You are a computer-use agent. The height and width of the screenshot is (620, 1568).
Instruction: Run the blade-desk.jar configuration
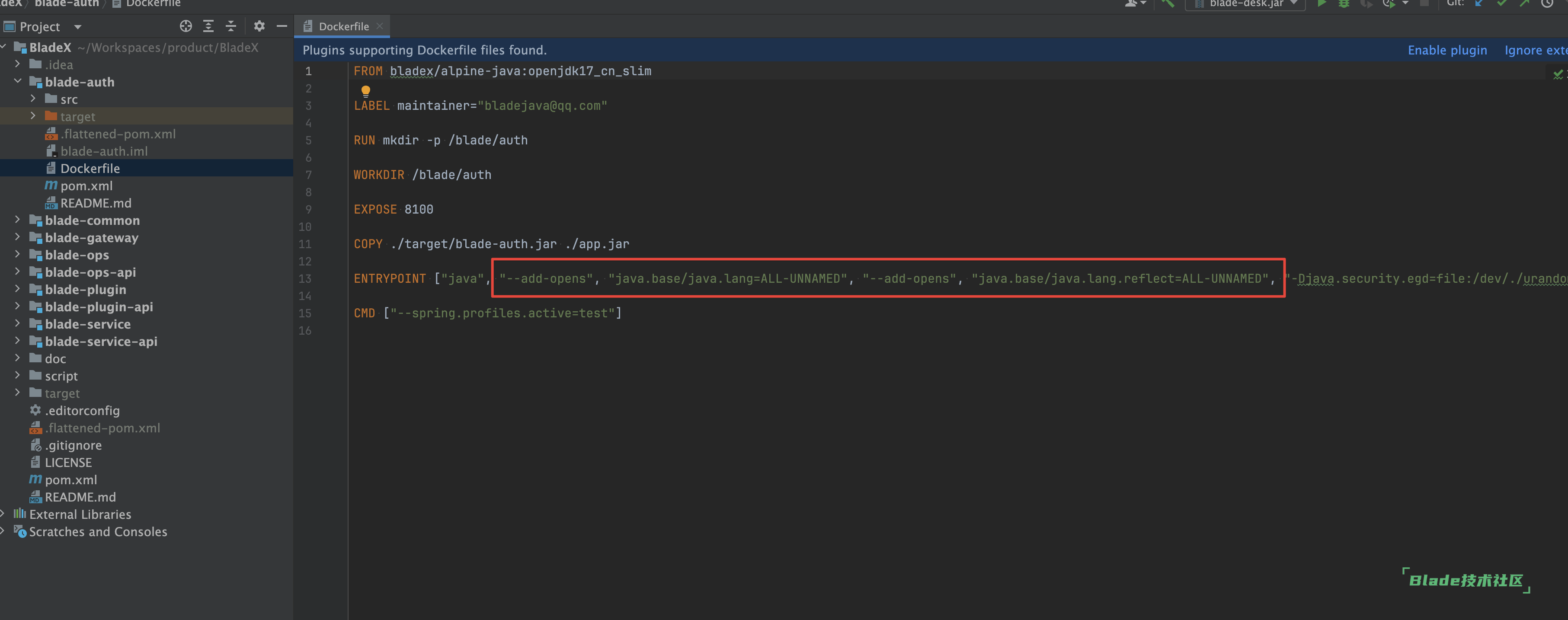tap(1322, 3)
